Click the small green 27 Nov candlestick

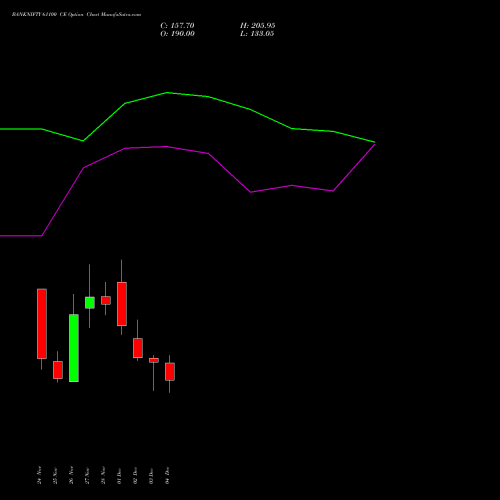90,303
